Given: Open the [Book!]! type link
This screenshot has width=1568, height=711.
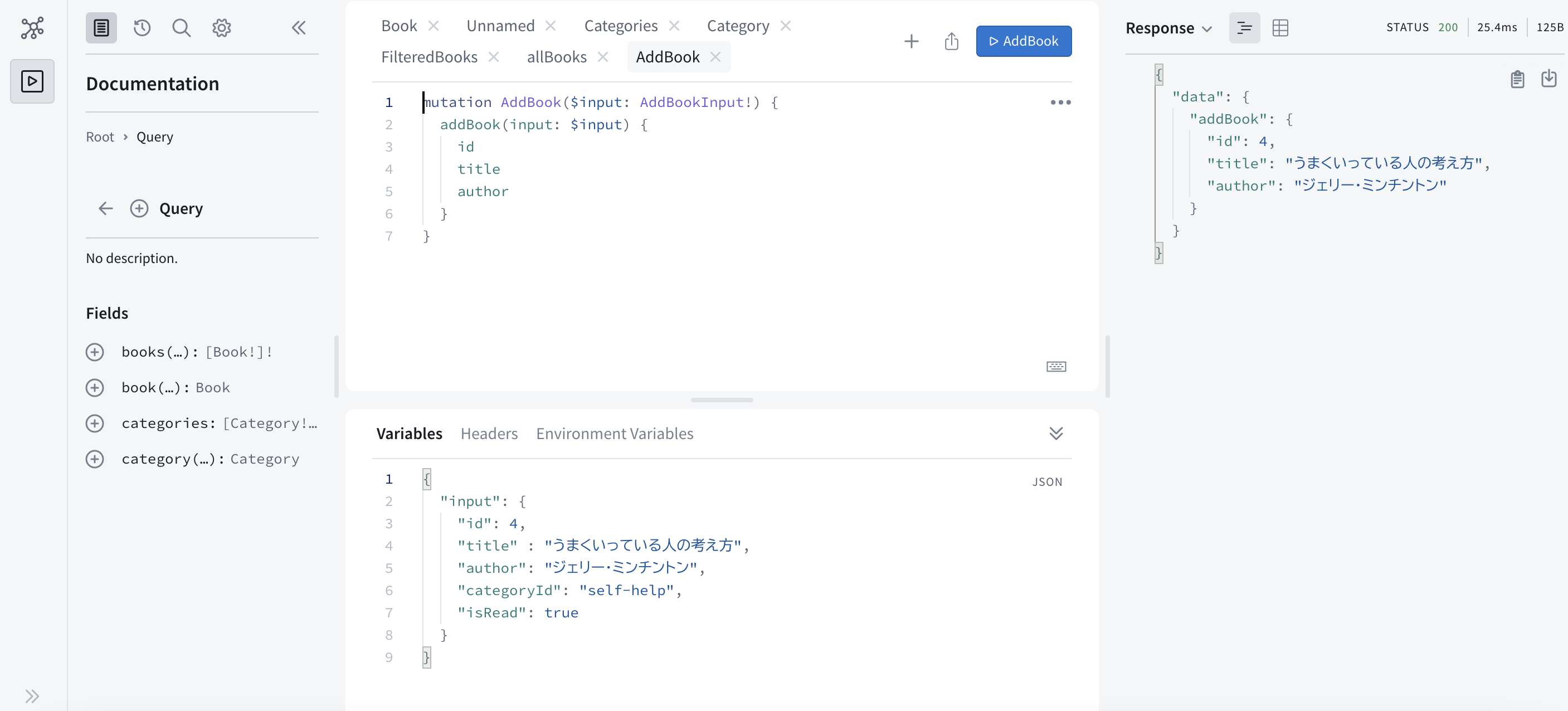Looking at the screenshot, I should pos(238,352).
